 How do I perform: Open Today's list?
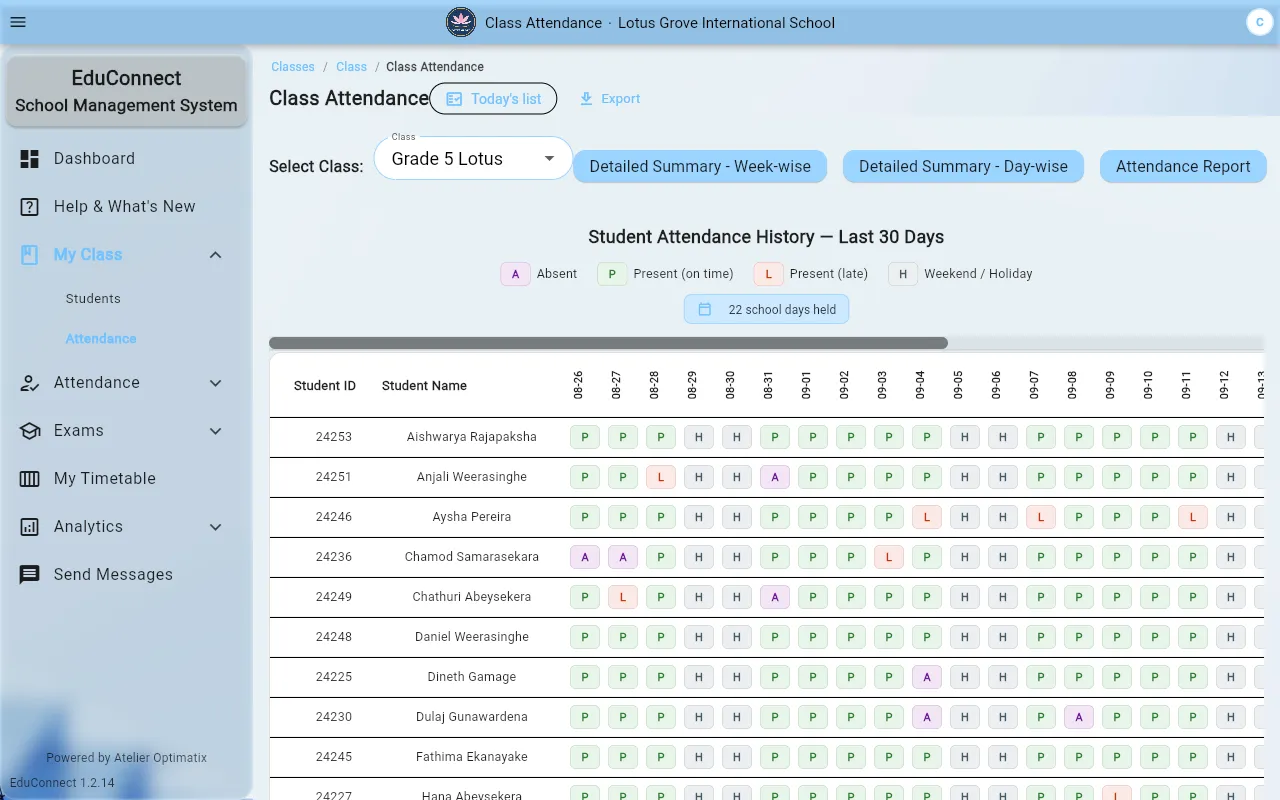[x=493, y=98]
